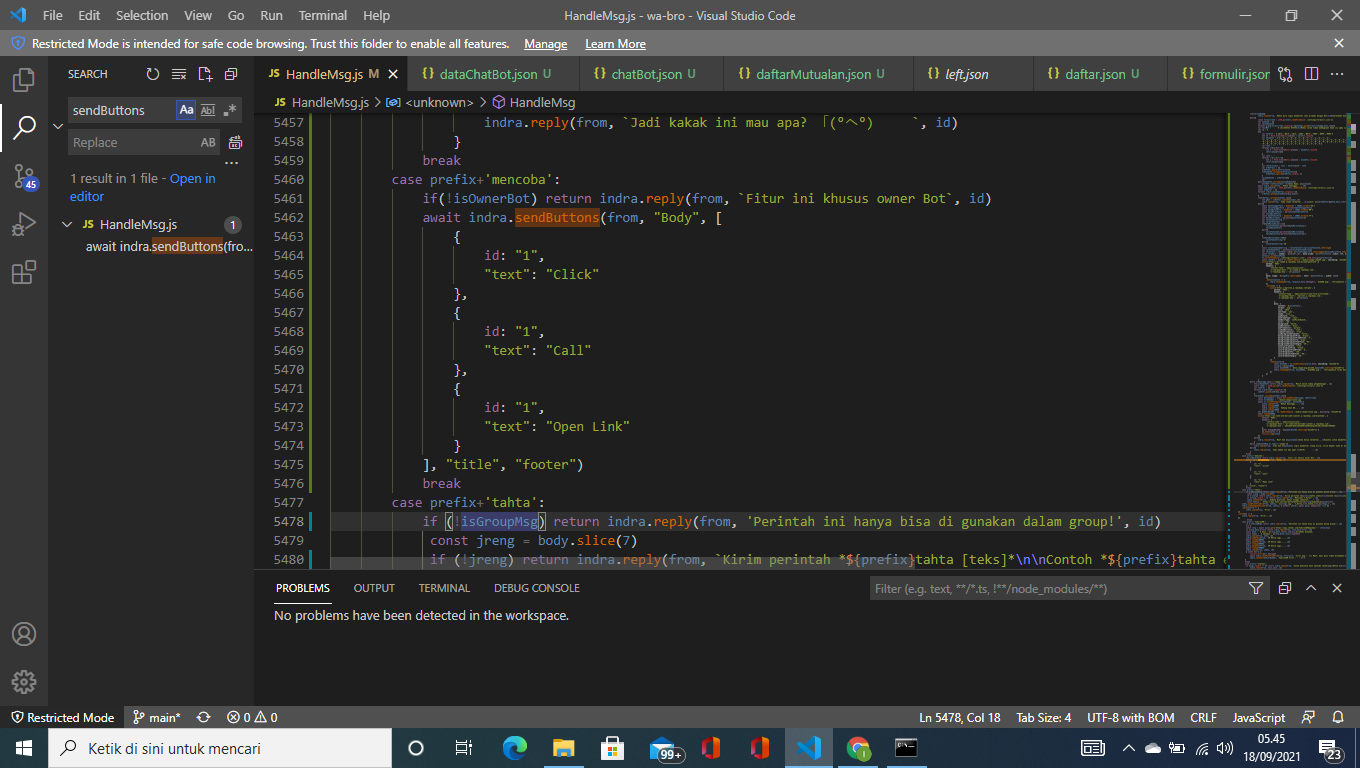The height and width of the screenshot is (768, 1360).
Task: Expand the Replace input field
Action: (x=57, y=126)
